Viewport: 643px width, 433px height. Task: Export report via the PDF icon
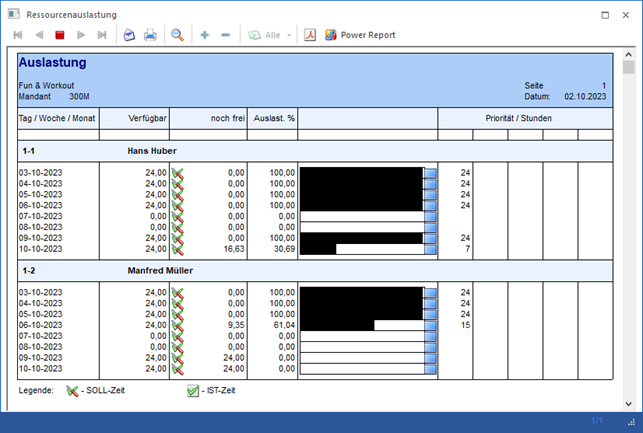(310, 35)
